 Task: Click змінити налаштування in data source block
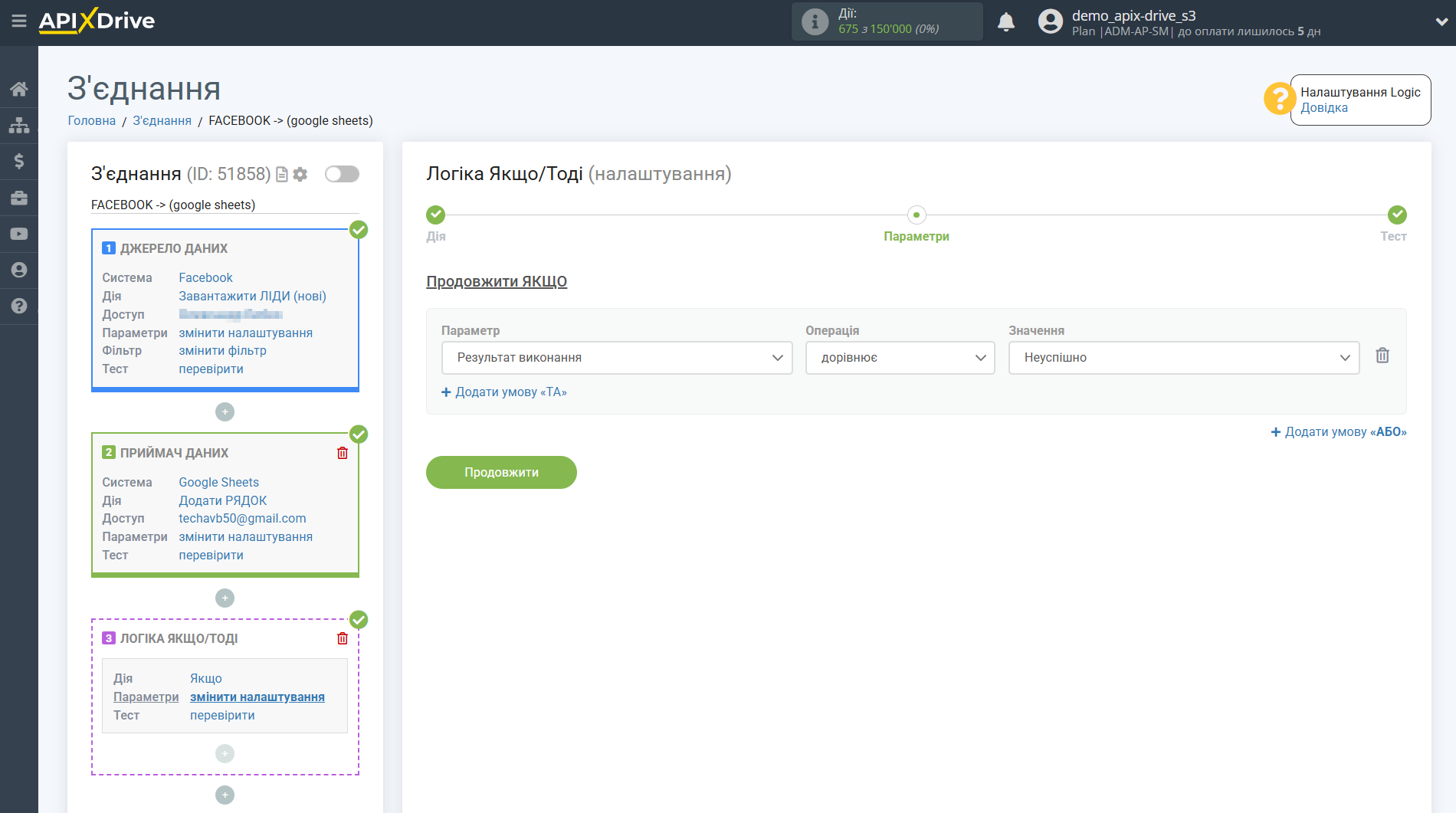click(x=245, y=333)
